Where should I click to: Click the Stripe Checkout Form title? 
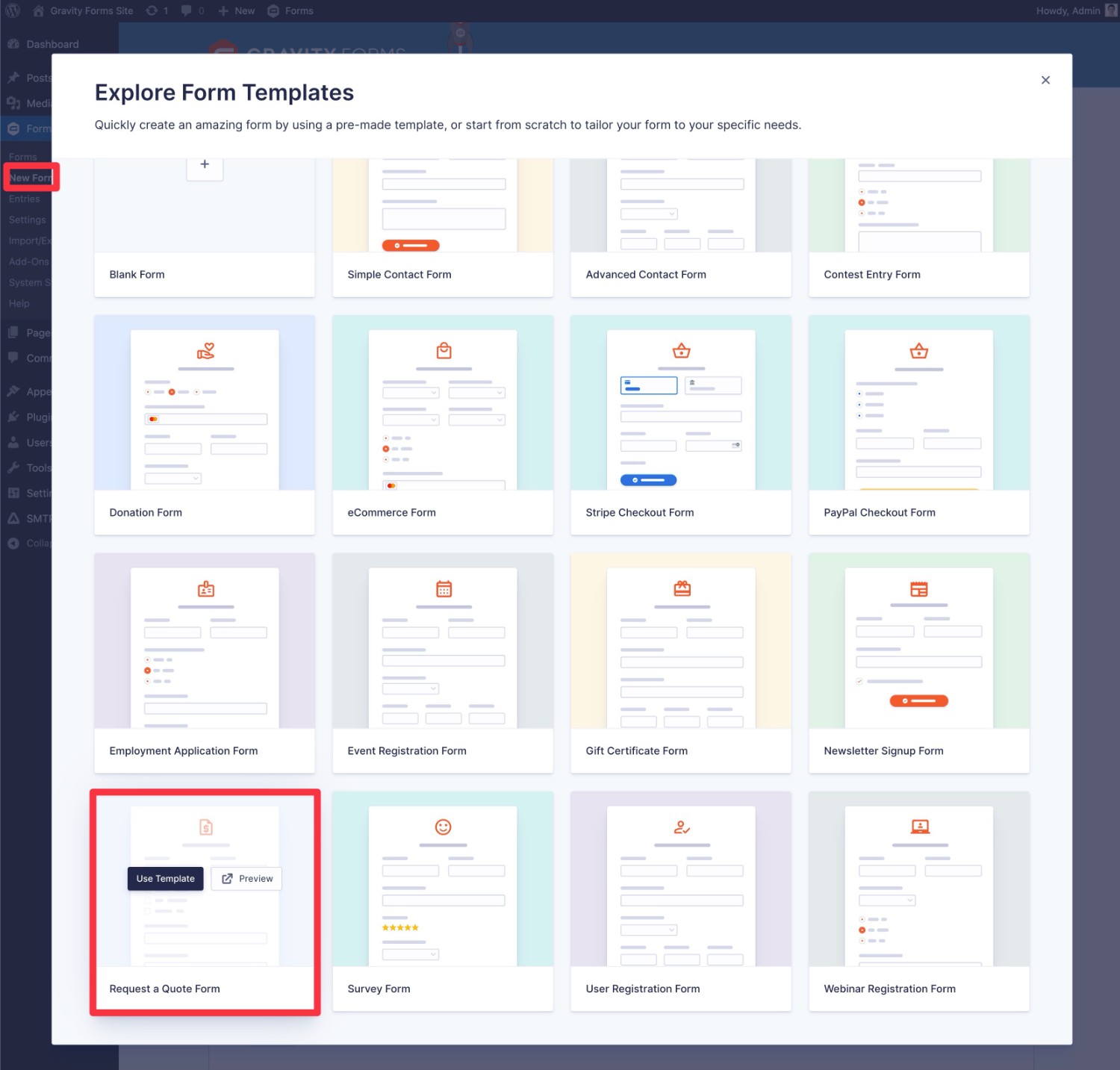tap(640, 512)
